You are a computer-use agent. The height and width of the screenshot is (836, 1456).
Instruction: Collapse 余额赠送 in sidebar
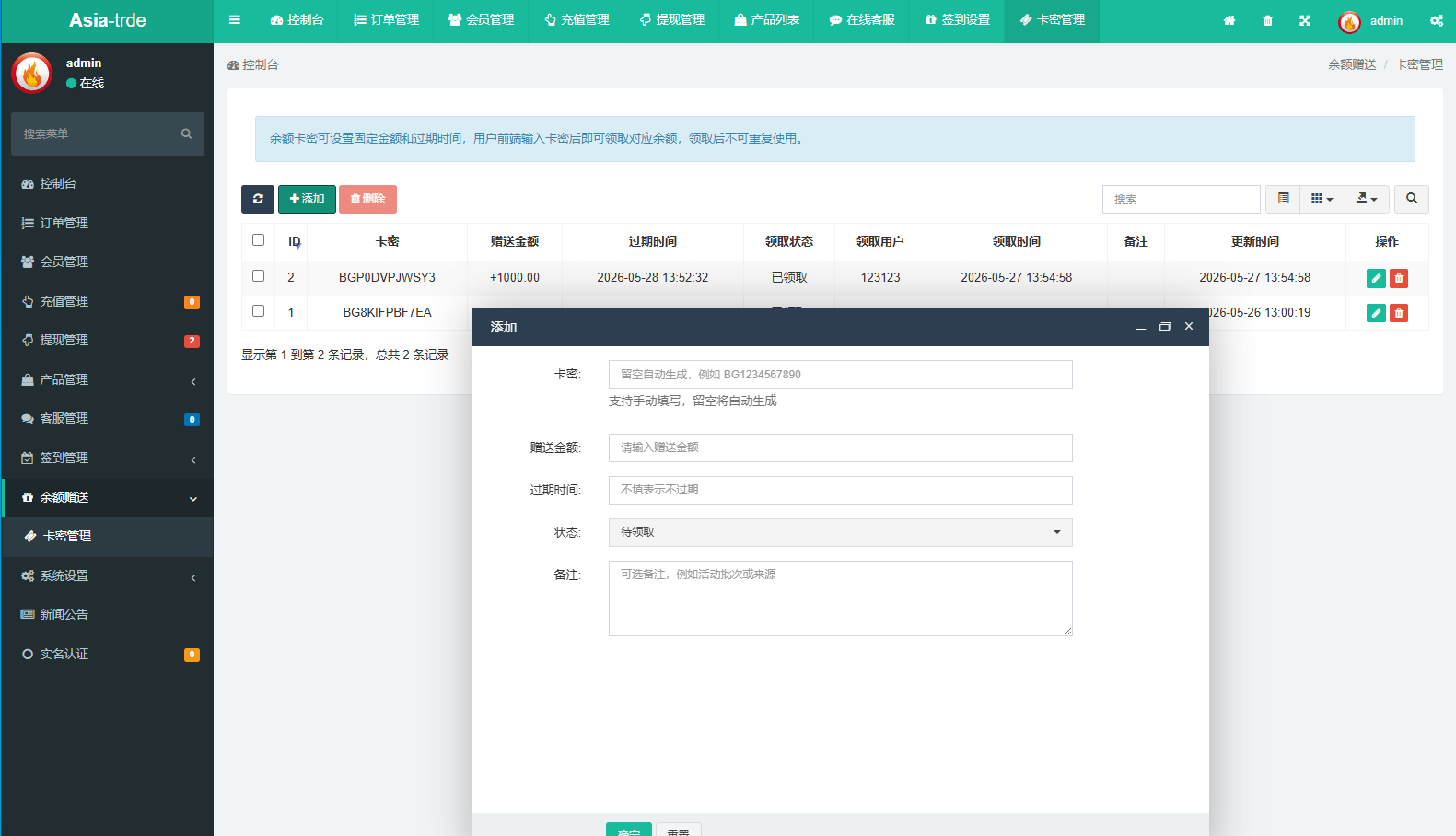pyautogui.click(x=107, y=497)
